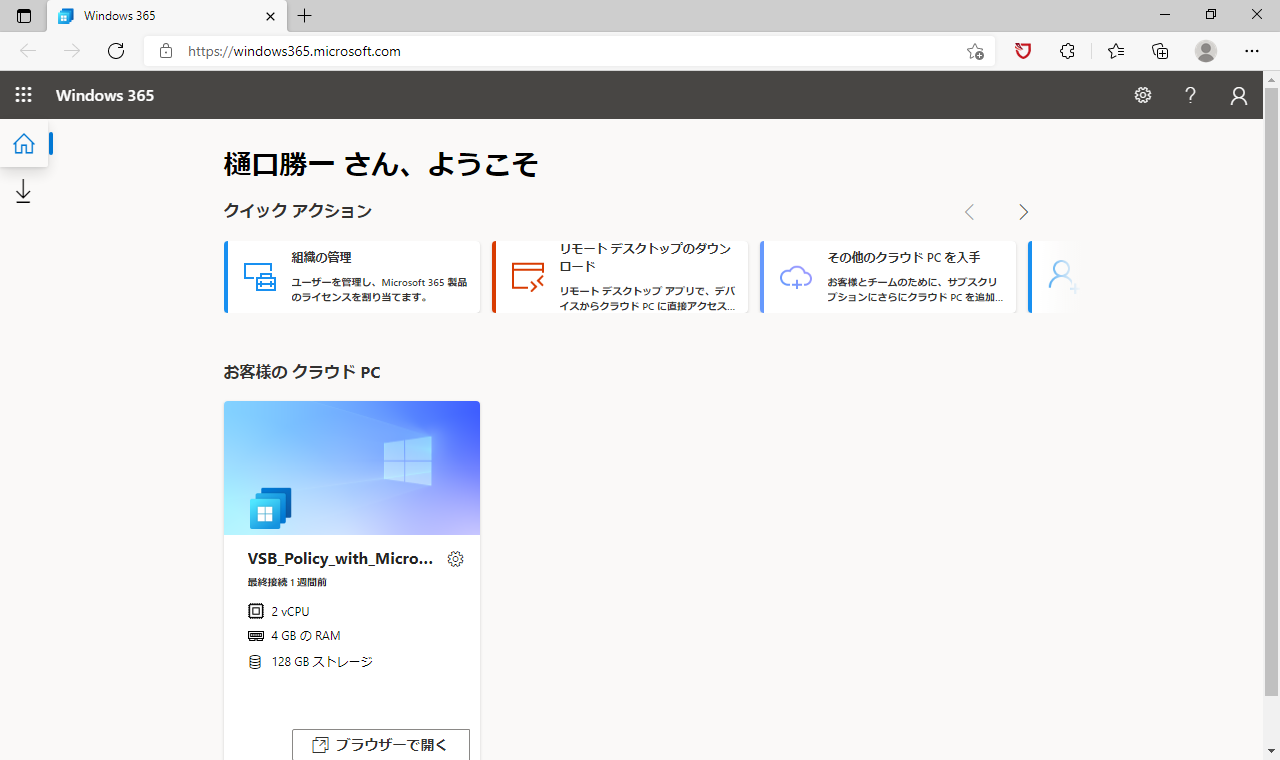
Task: Open リモート デスクトップのダウンロード card
Action: pos(620,277)
